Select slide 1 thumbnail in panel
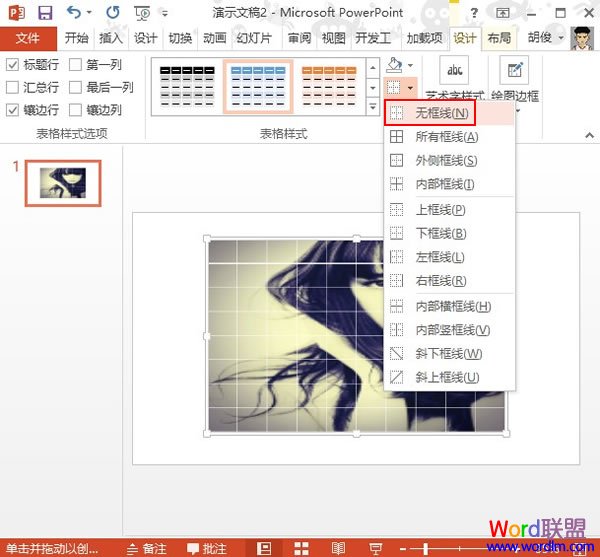This screenshot has height=557, width=600. (63, 183)
